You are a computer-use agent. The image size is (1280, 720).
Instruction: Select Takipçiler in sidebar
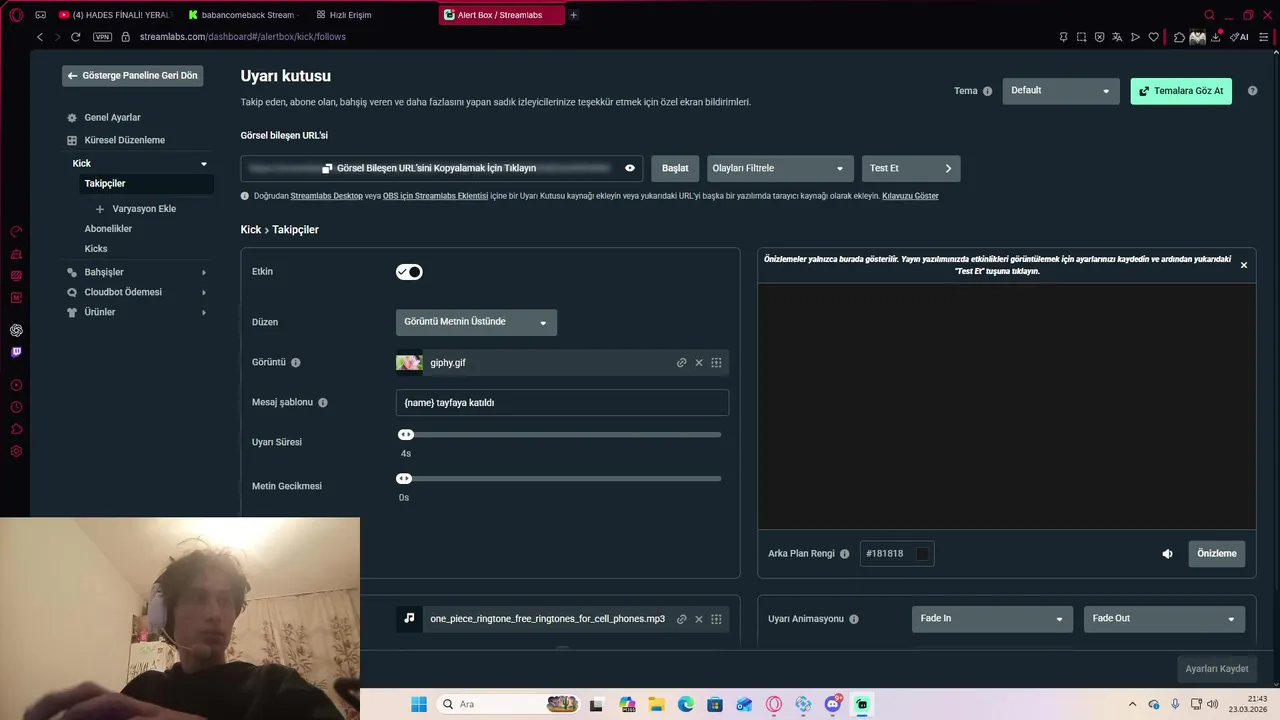point(147,184)
